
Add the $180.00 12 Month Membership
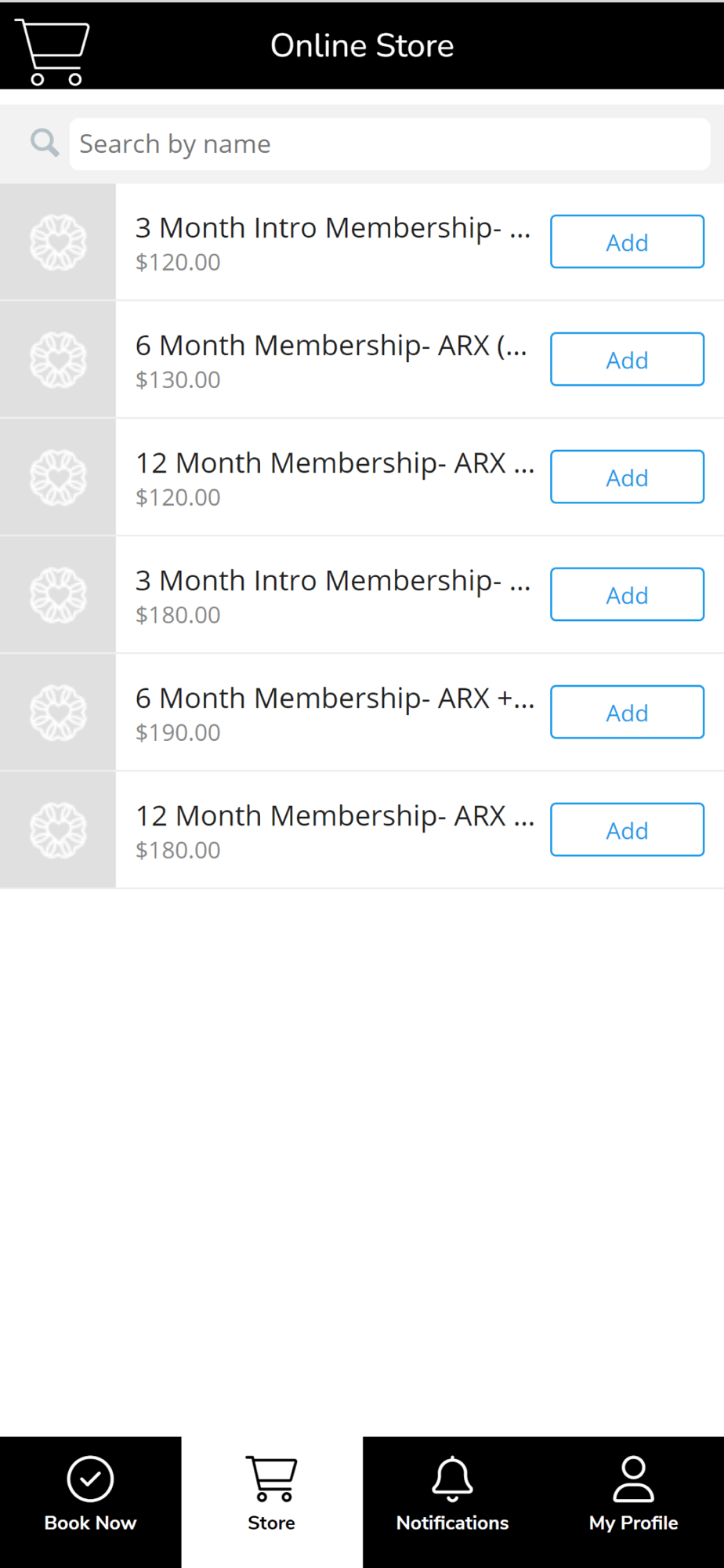point(627,830)
